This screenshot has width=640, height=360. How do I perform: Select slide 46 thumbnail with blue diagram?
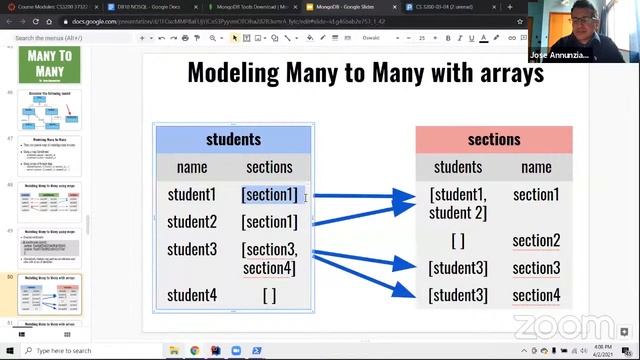[x=49, y=110]
